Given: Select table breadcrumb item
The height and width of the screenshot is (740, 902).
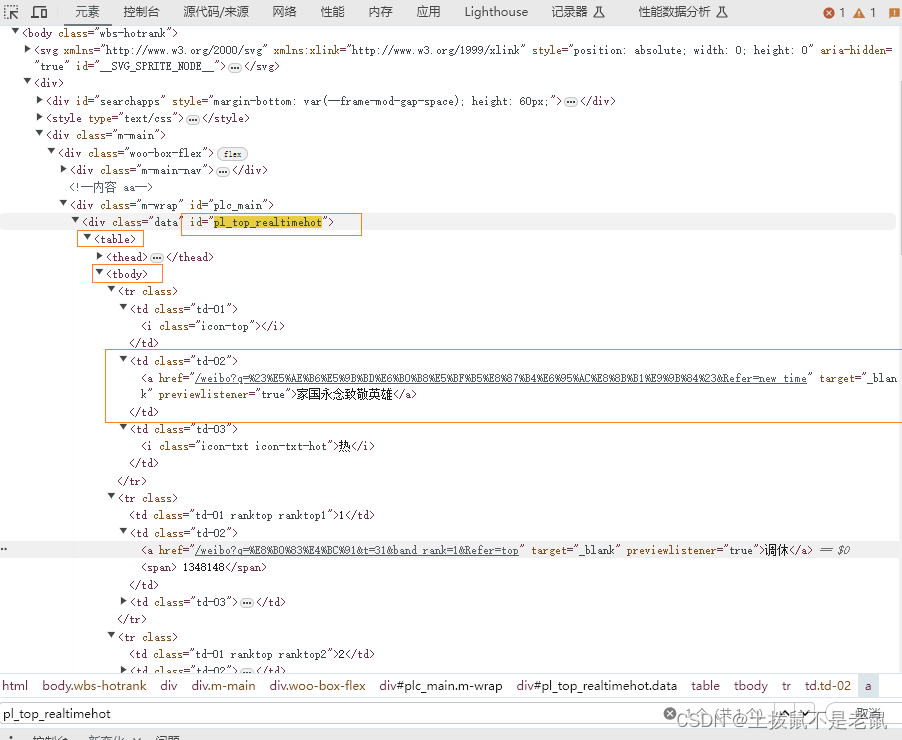Looking at the screenshot, I should click(705, 686).
